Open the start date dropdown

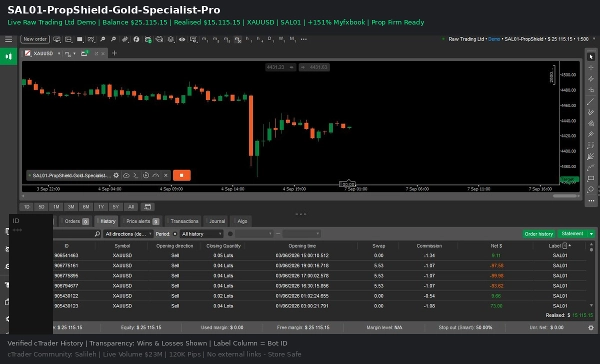click(254, 234)
